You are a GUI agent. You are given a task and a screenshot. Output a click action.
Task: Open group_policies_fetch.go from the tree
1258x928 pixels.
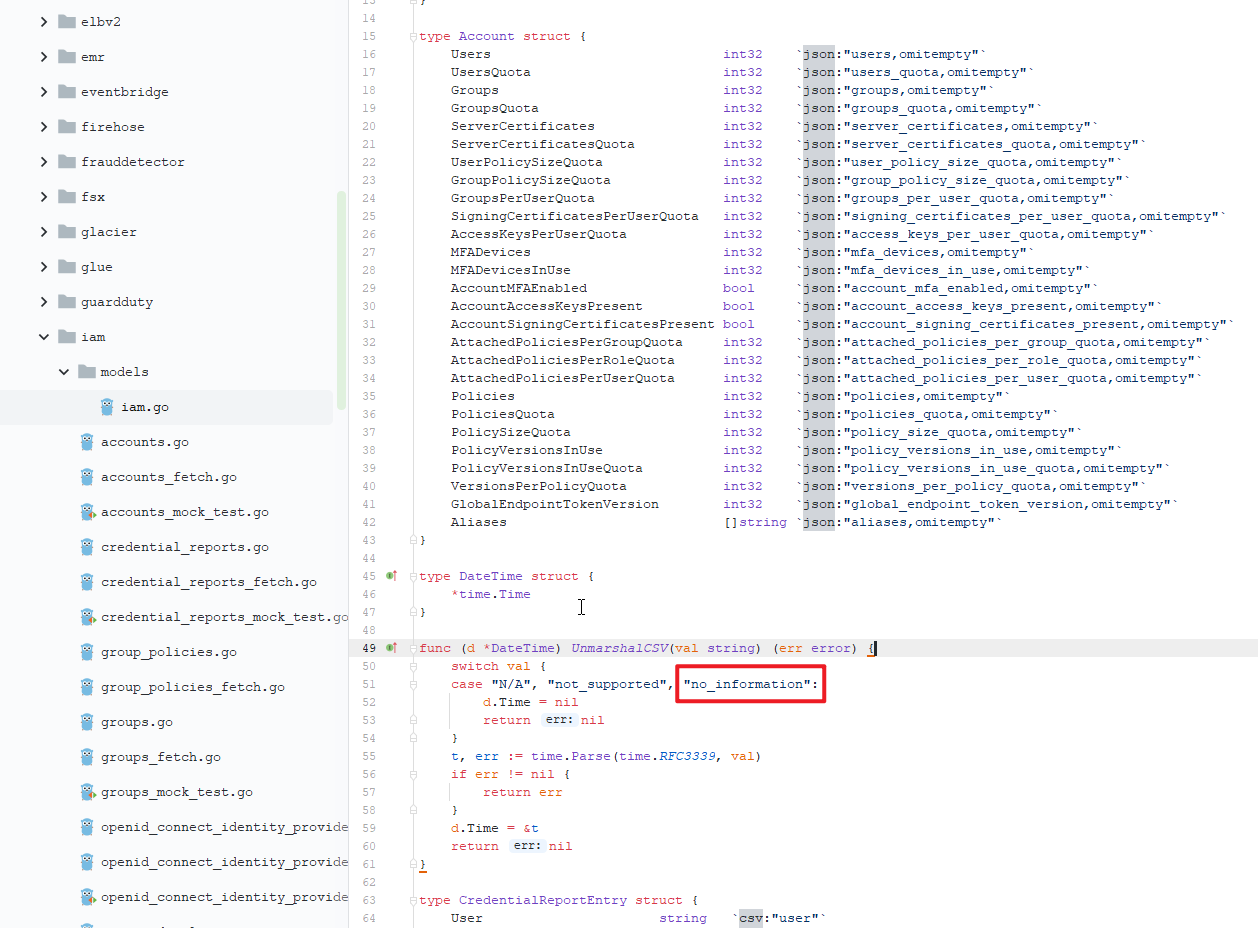coord(193,687)
